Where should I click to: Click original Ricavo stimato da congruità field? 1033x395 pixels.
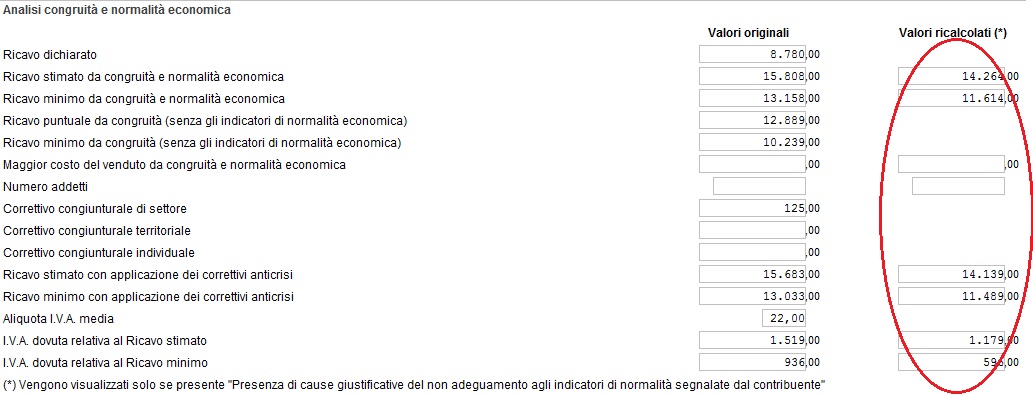pyautogui.click(x=752, y=76)
